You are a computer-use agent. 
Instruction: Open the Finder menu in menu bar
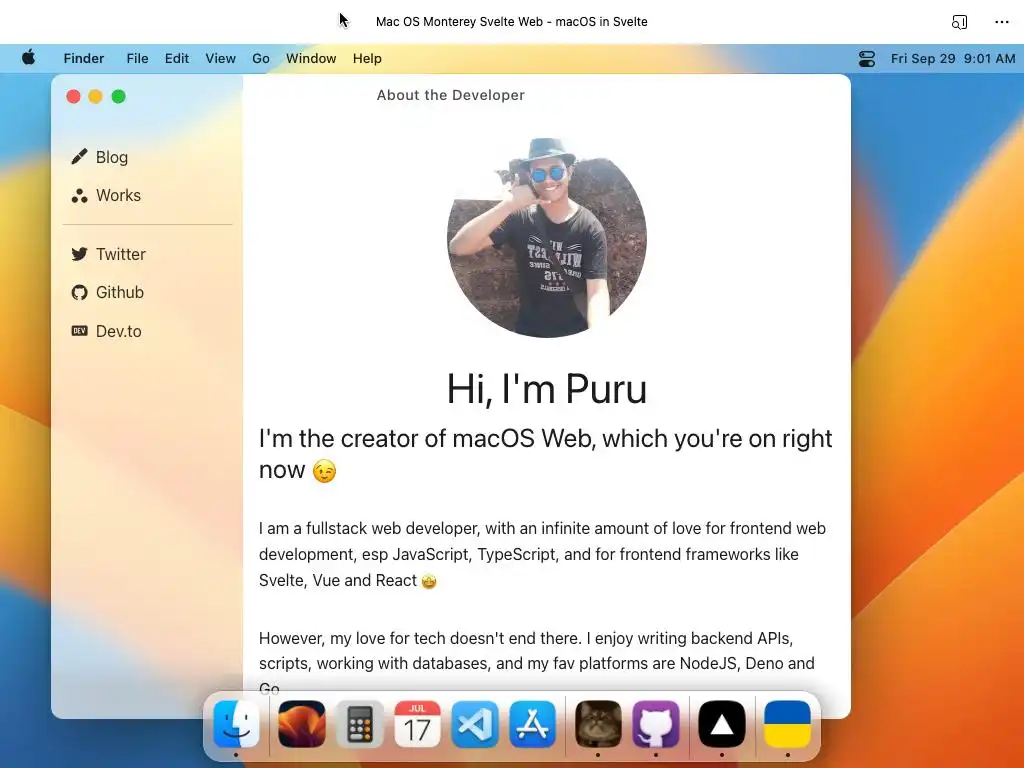click(x=84, y=58)
